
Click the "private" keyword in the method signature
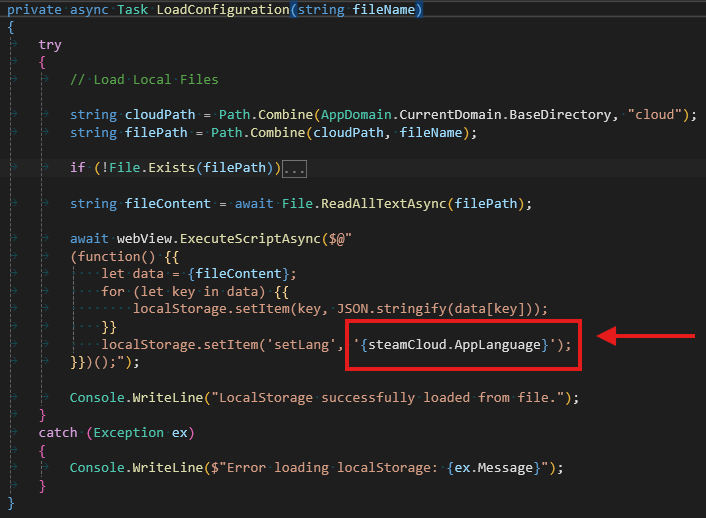pyautogui.click(x=34, y=9)
